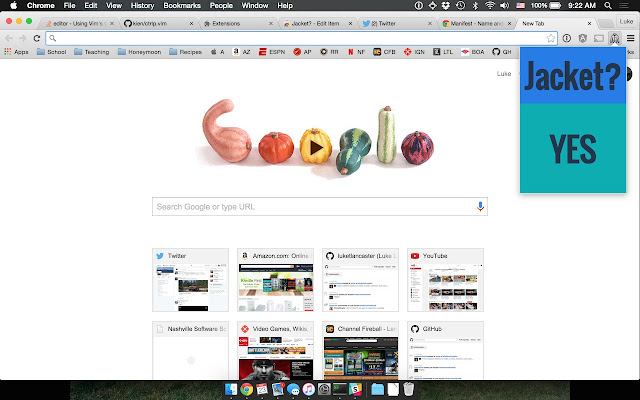
Task: Focus the Chrome address bar
Action: coord(301,38)
